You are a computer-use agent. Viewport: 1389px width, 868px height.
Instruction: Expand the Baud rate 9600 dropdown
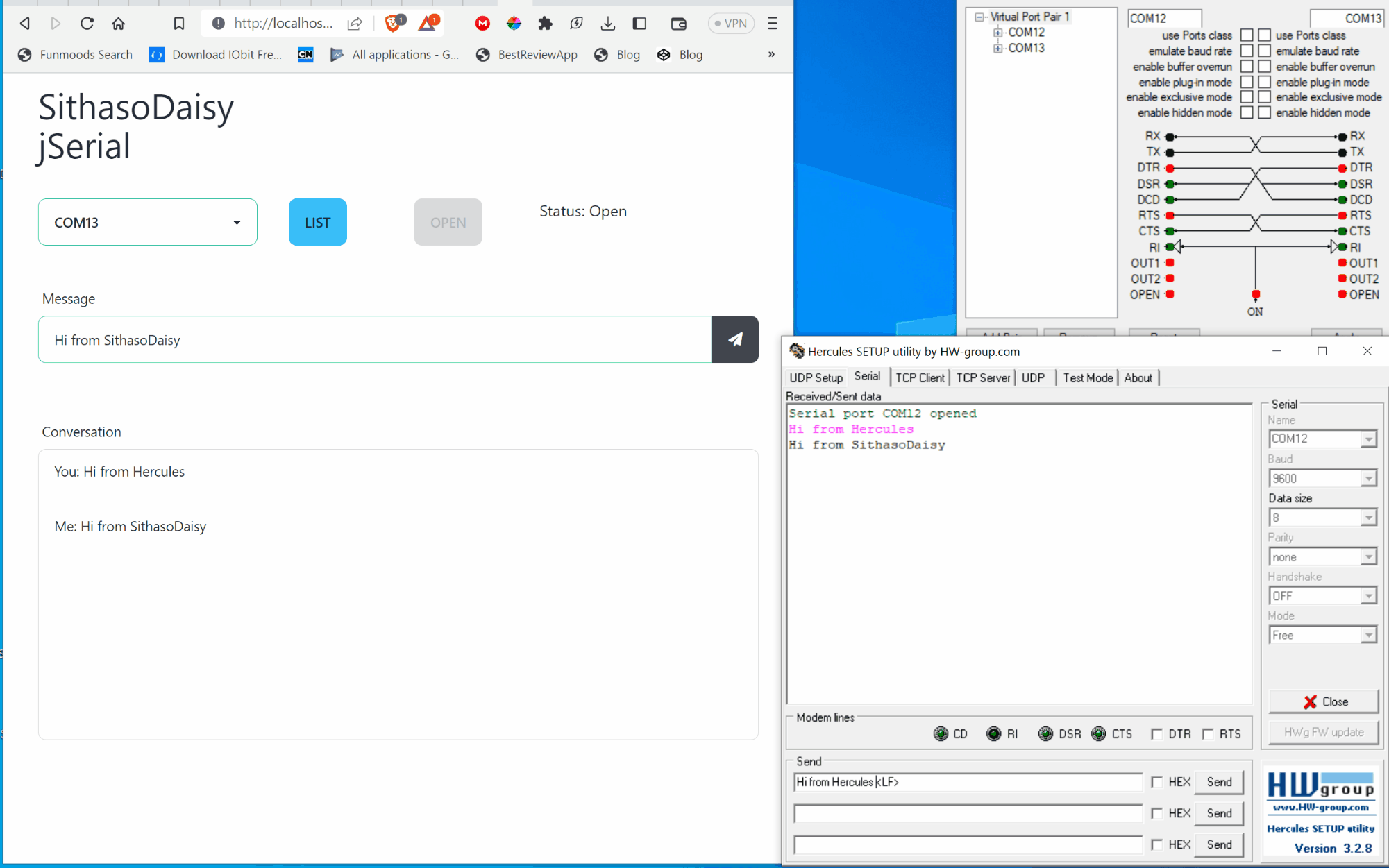1367,479
